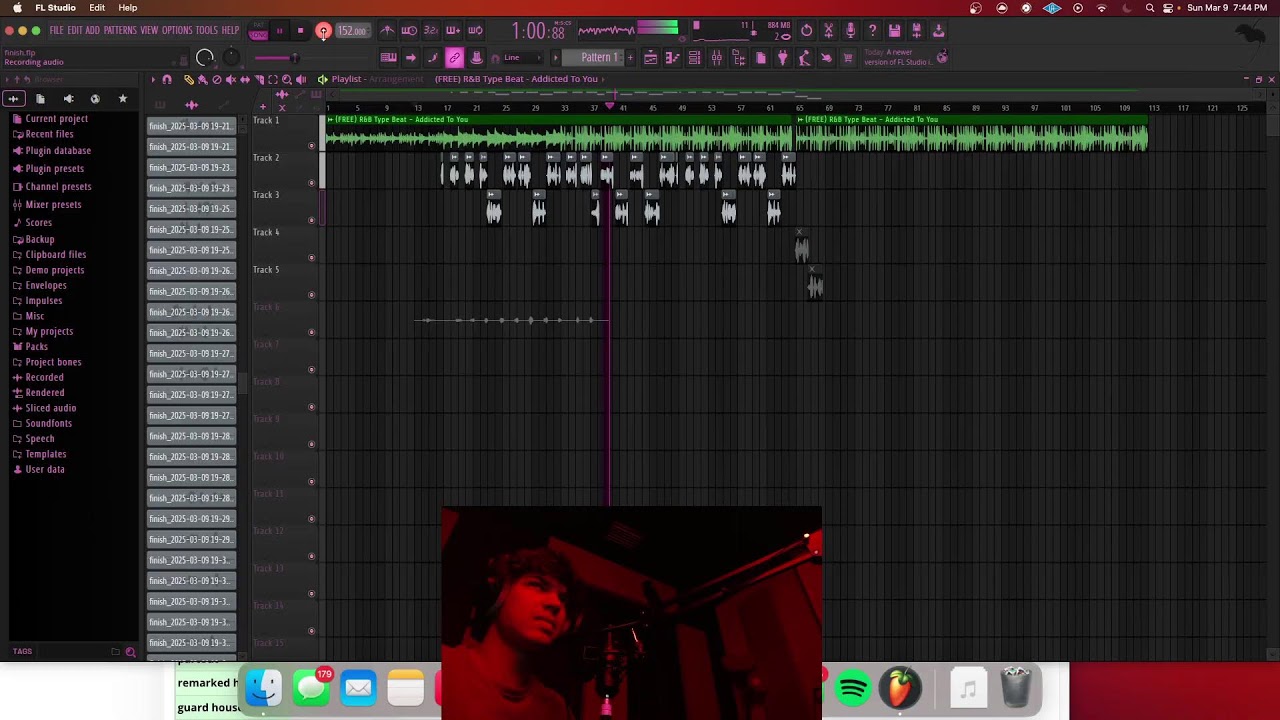This screenshot has width=1280, height=720.
Task: Select the mute tool in Playlist toolbar
Action: pos(231,80)
